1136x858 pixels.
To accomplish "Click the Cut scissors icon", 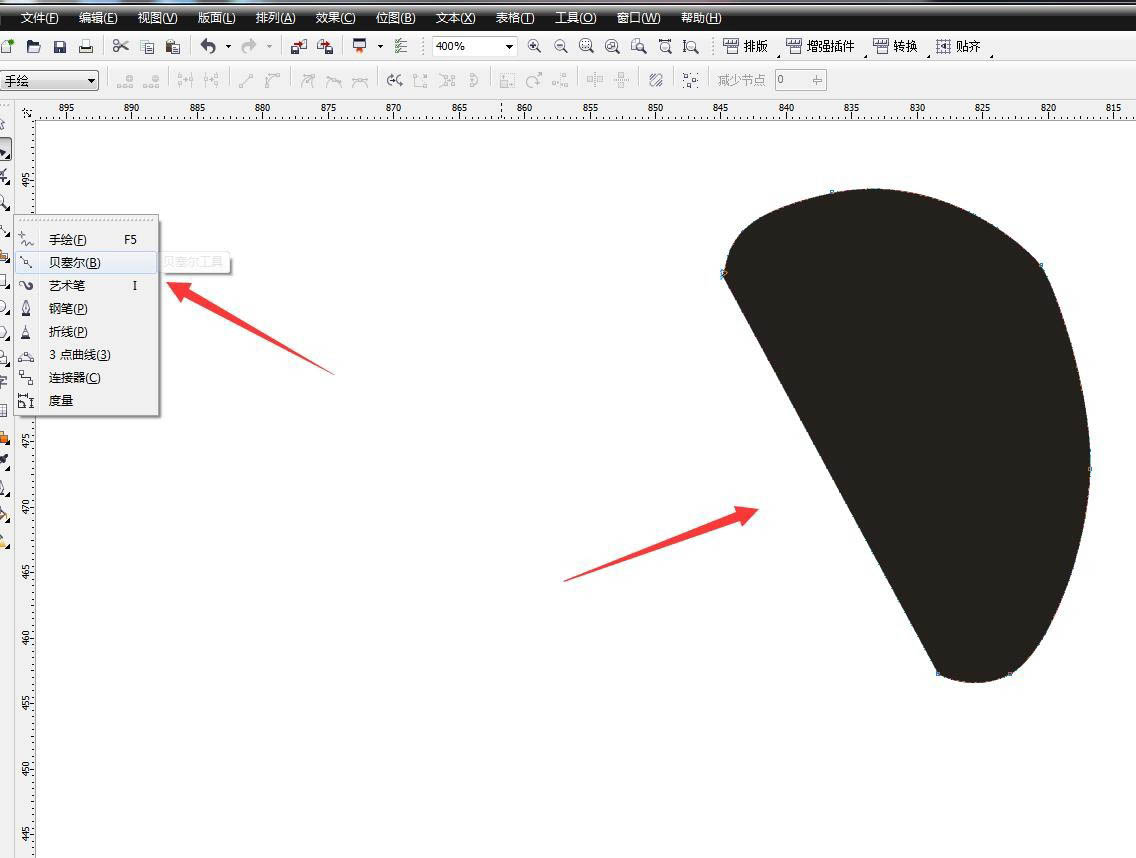I will pos(121,47).
